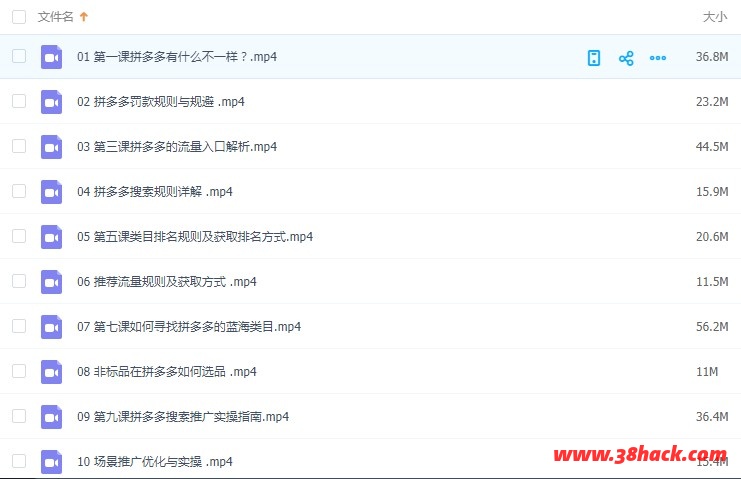The height and width of the screenshot is (479, 741).
Task: Open file 10 场景推广优化与实操 .mp4
Action: (155, 462)
